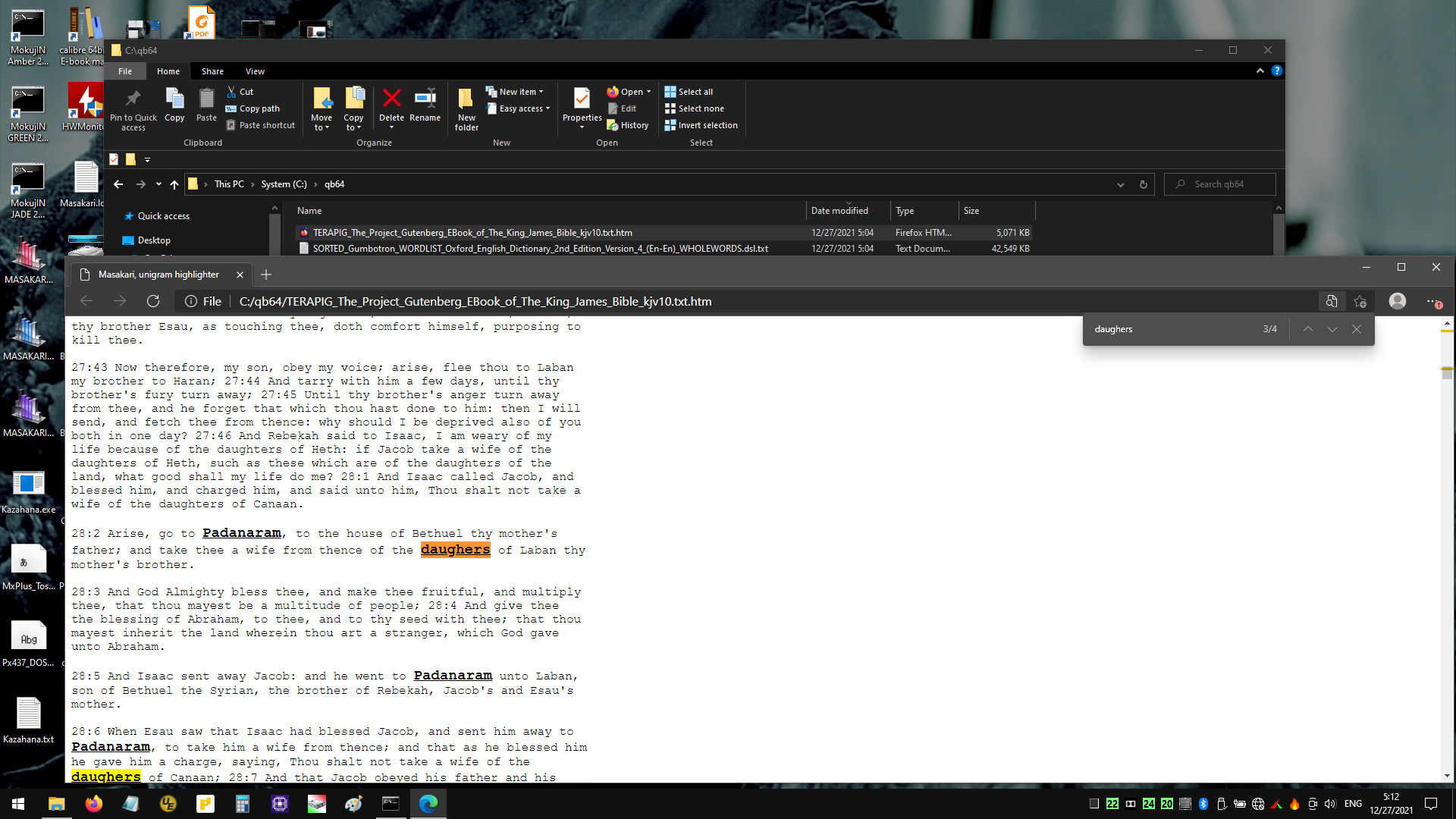This screenshot has height=819, width=1456.
Task: Open the browser settings and more menu
Action: (x=1433, y=301)
